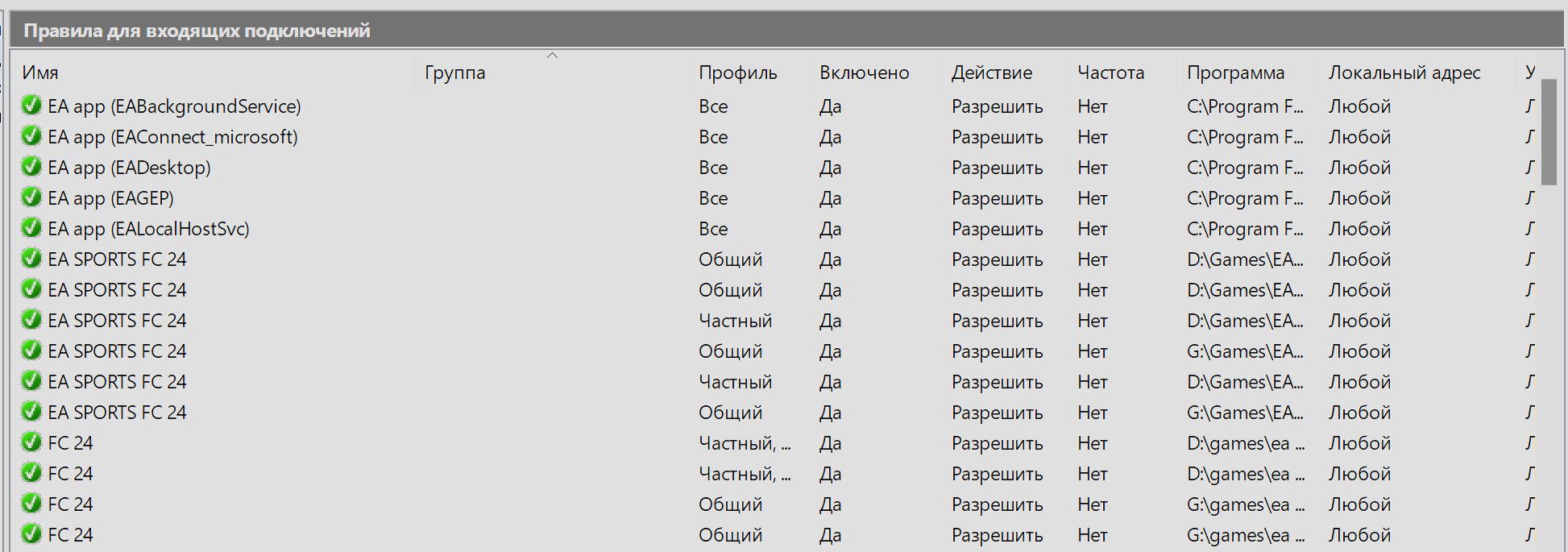1568x552 pixels.
Task: Click Разрешить action in the EADesktop row
Action: [998, 168]
